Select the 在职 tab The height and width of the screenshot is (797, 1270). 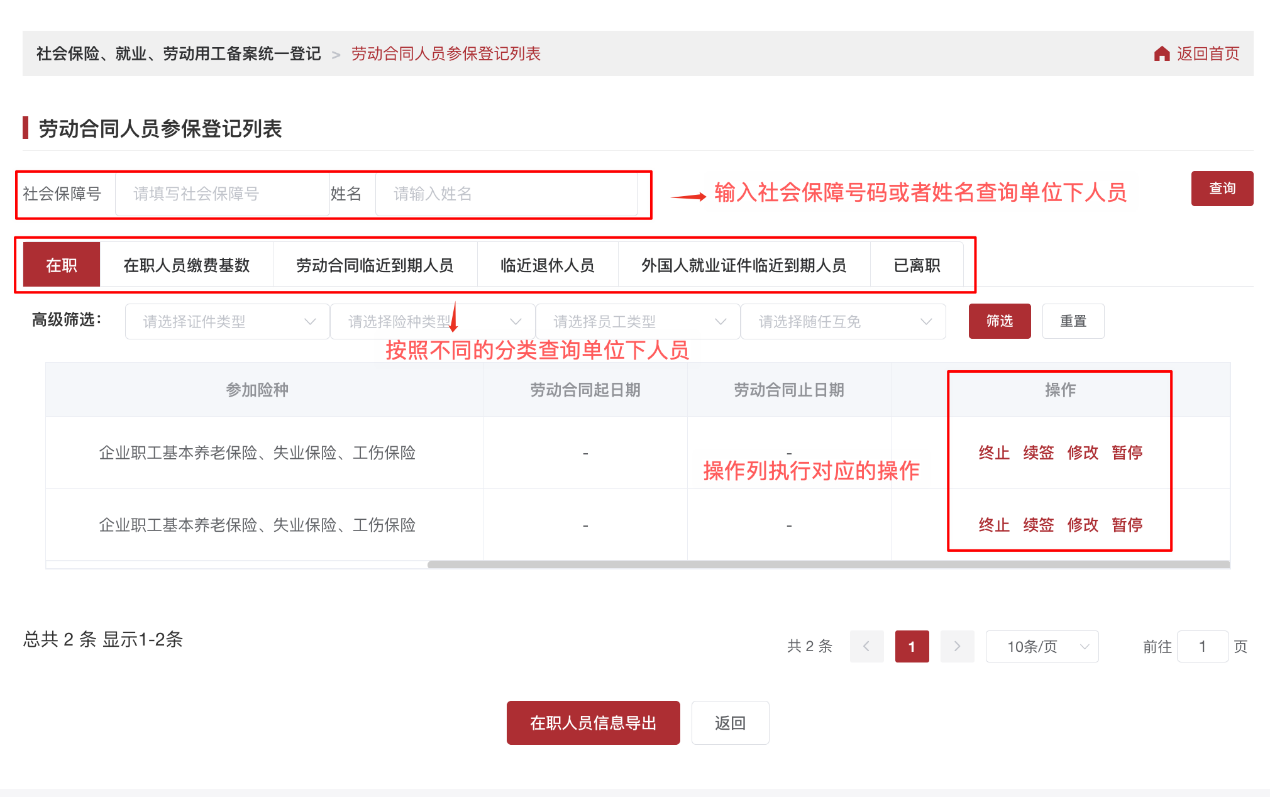pyautogui.click(x=61, y=264)
